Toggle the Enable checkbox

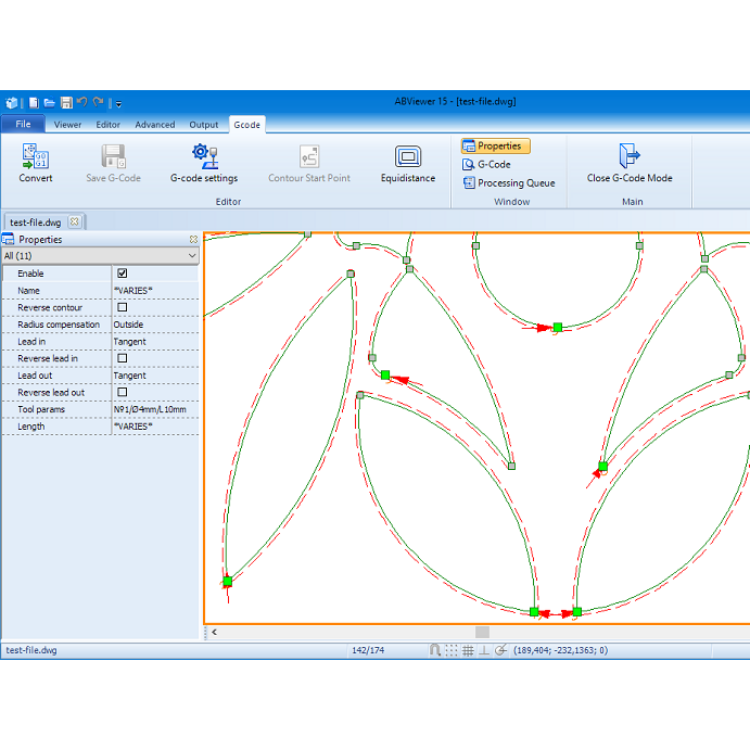pos(122,273)
